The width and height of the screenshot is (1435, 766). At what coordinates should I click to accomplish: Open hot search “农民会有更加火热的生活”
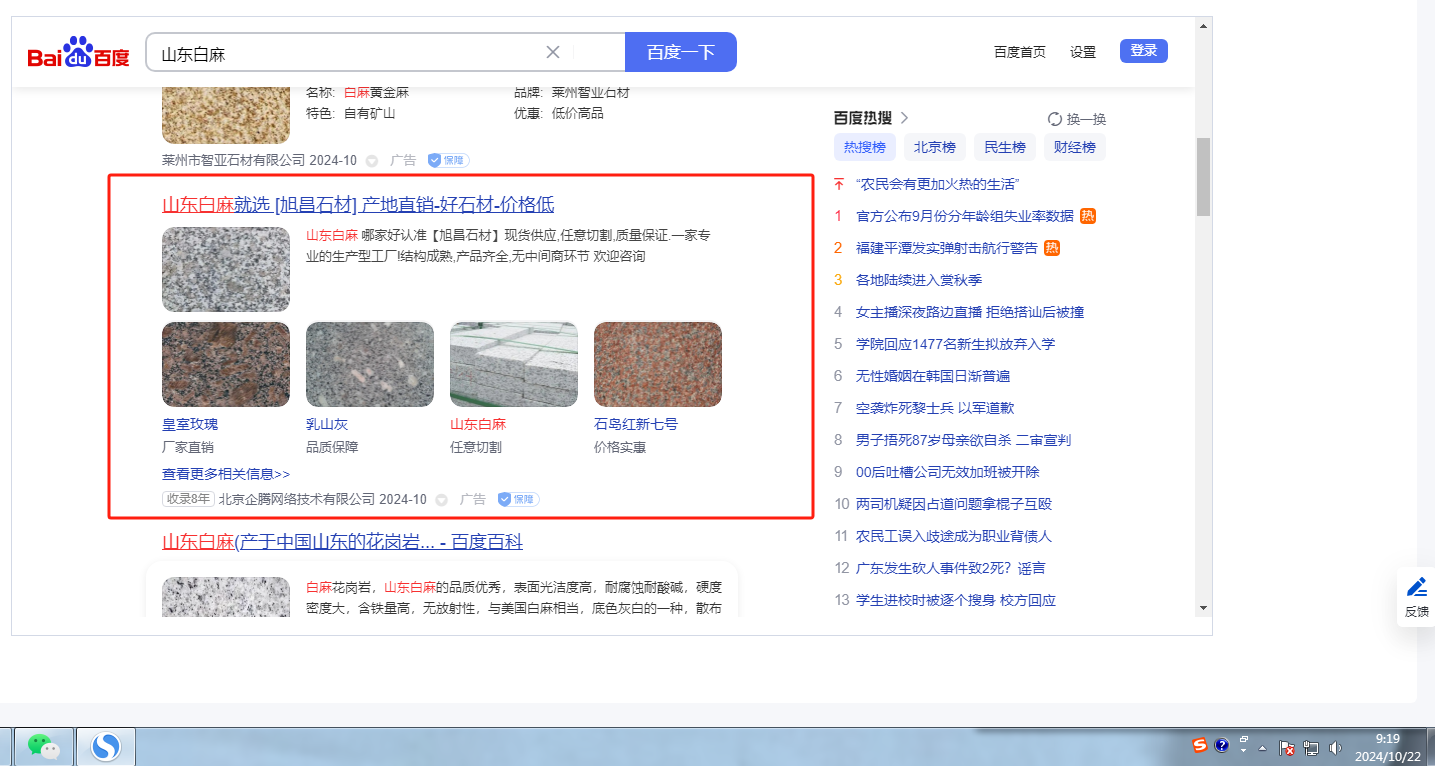click(x=938, y=184)
